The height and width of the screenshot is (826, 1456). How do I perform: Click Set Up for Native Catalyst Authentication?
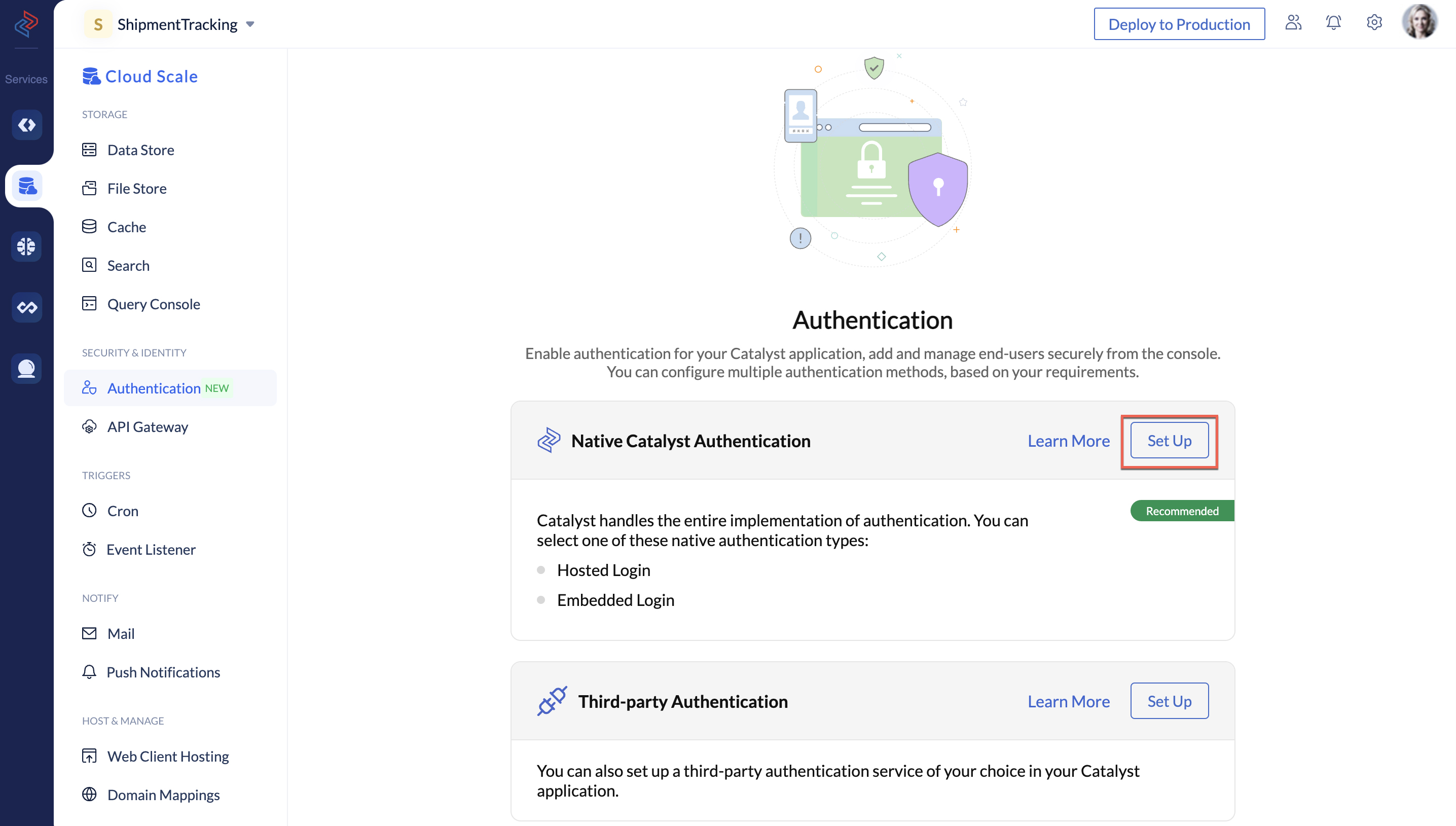1169,440
